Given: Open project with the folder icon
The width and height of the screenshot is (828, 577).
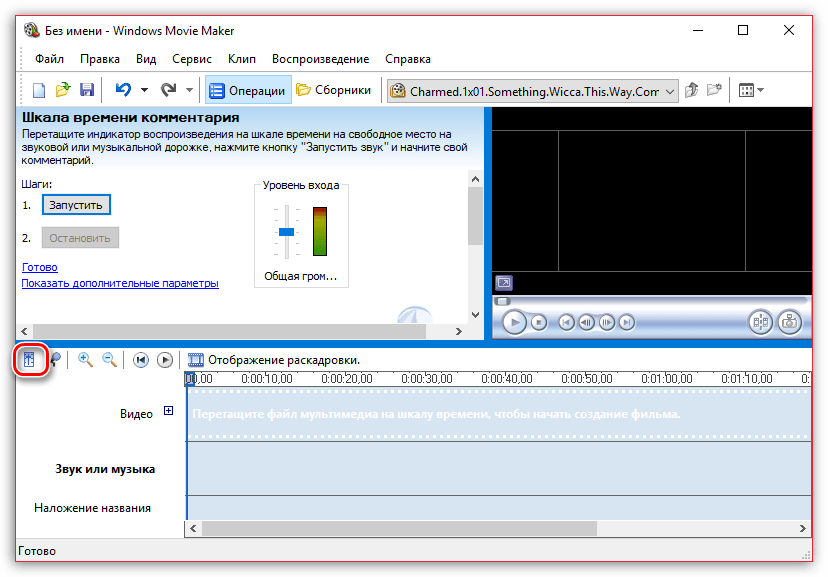Looking at the screenshot, I should pos(63,90).
